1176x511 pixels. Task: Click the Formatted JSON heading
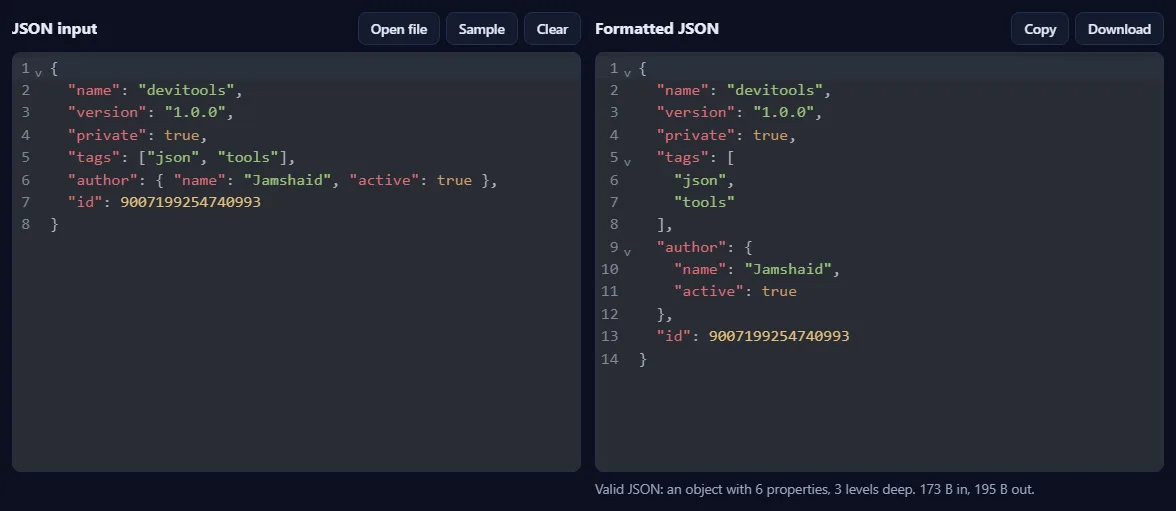656,29
